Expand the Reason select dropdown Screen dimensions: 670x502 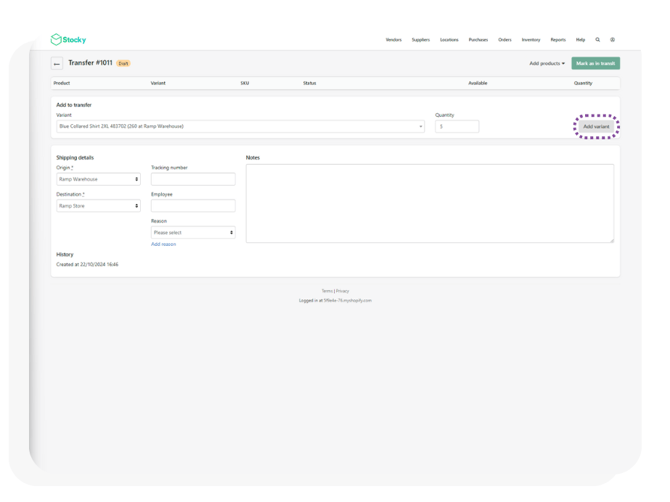coord(193,232)
